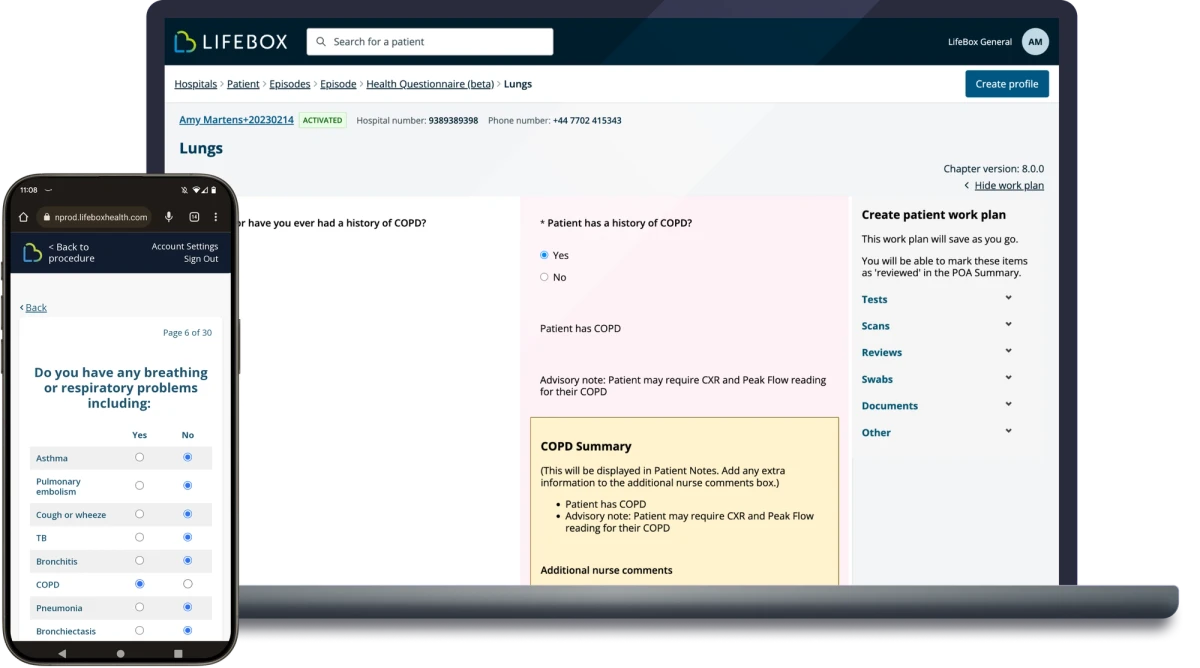Select No for COPD on the phone

point(187,584)
